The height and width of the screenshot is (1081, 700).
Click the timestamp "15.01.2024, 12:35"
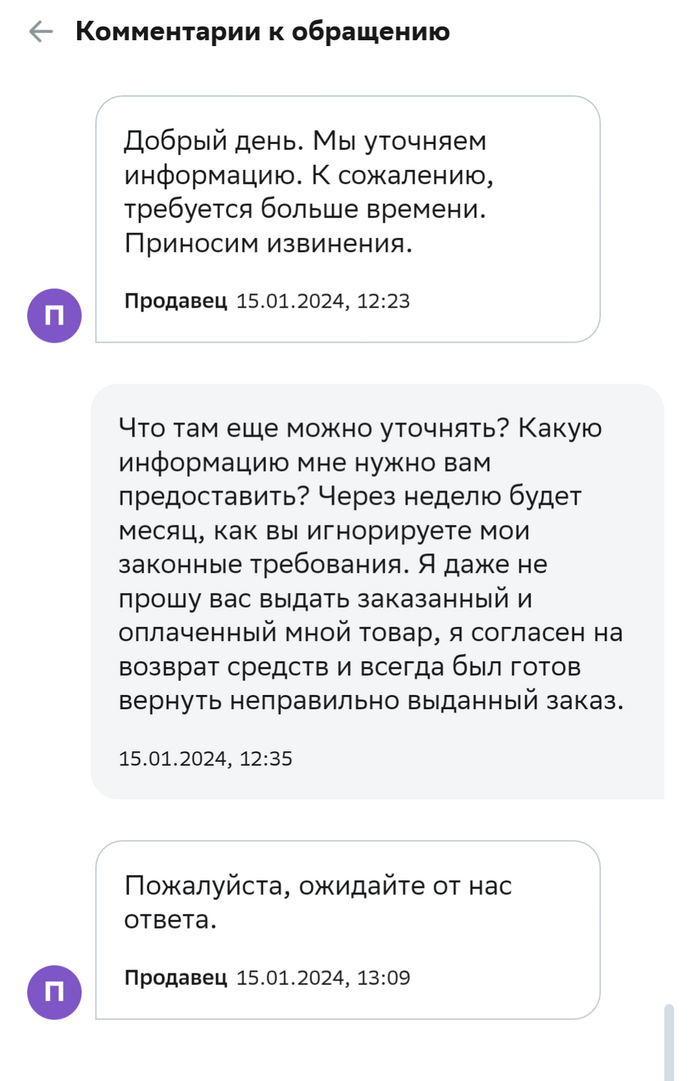click(x=205, y=758)
